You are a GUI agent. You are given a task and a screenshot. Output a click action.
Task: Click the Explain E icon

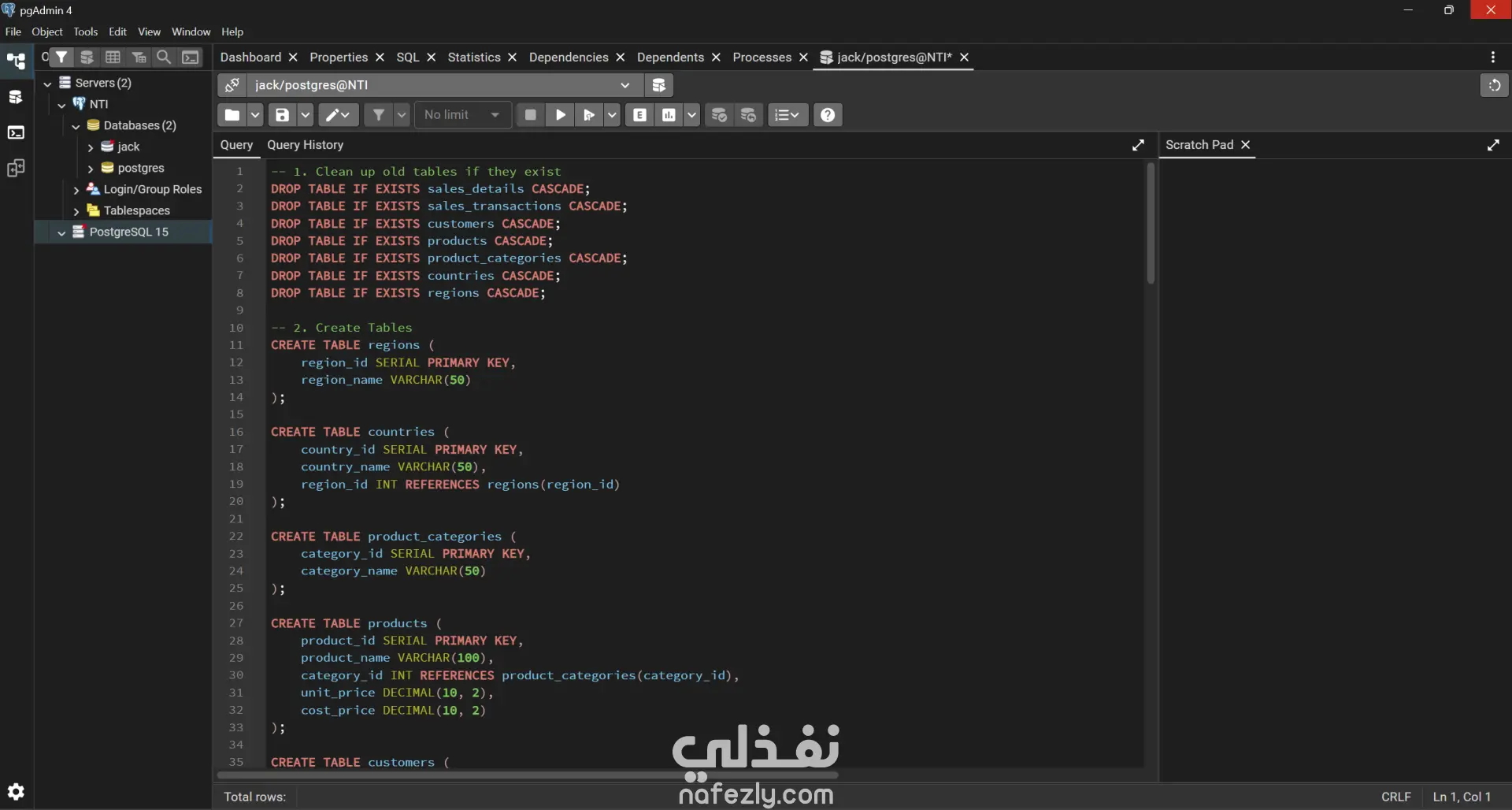(640, 115)
